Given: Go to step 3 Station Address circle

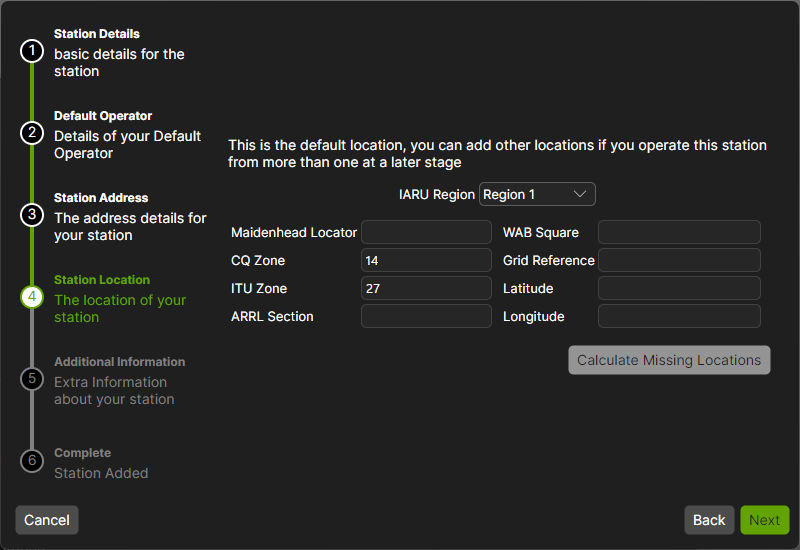Looking at the screenshot, I should tap(32, 215).
